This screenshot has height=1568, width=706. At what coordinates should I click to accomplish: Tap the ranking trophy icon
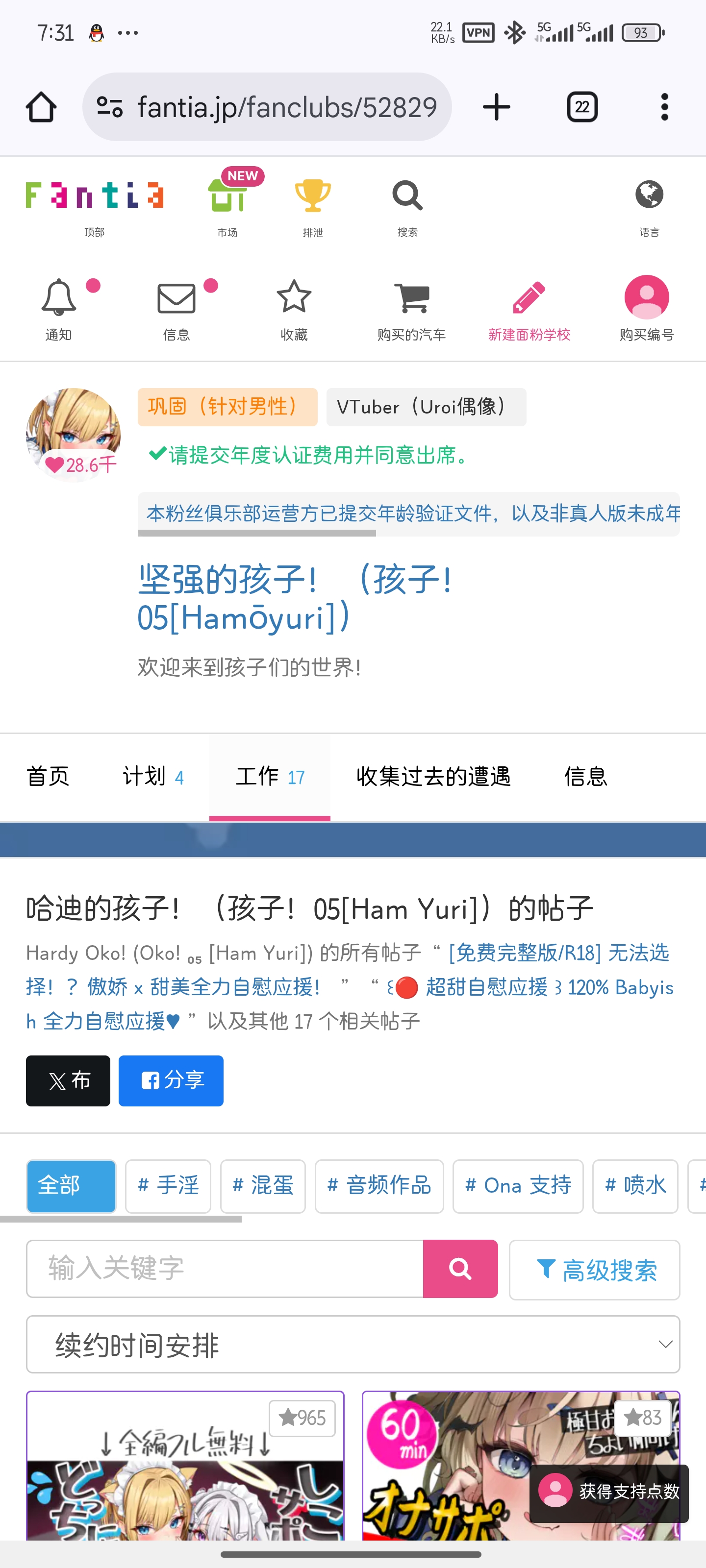tap(312, 196)
